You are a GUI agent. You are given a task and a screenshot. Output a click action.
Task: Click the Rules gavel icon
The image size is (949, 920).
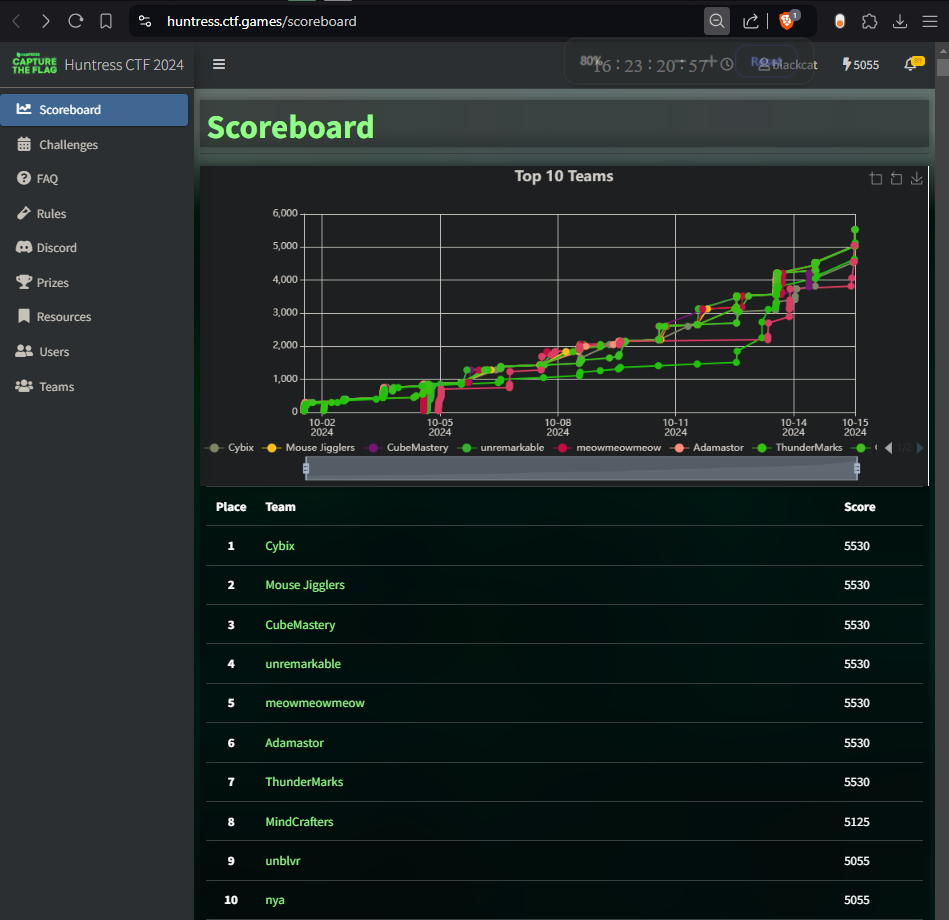pos(24,213)
